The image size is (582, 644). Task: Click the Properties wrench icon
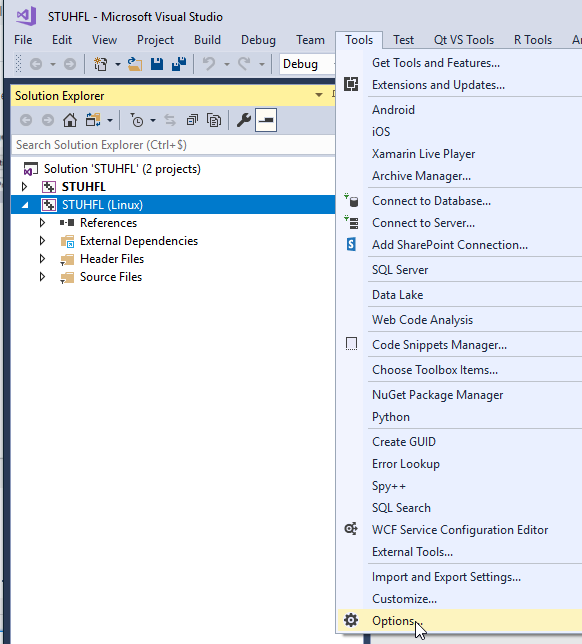244,120
